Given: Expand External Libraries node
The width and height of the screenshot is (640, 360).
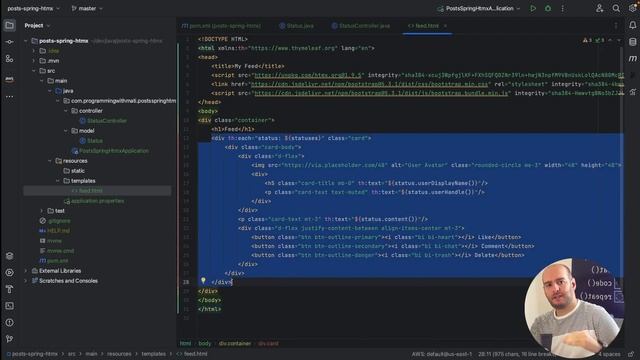Looking at the screenshot, I should 26,271.
